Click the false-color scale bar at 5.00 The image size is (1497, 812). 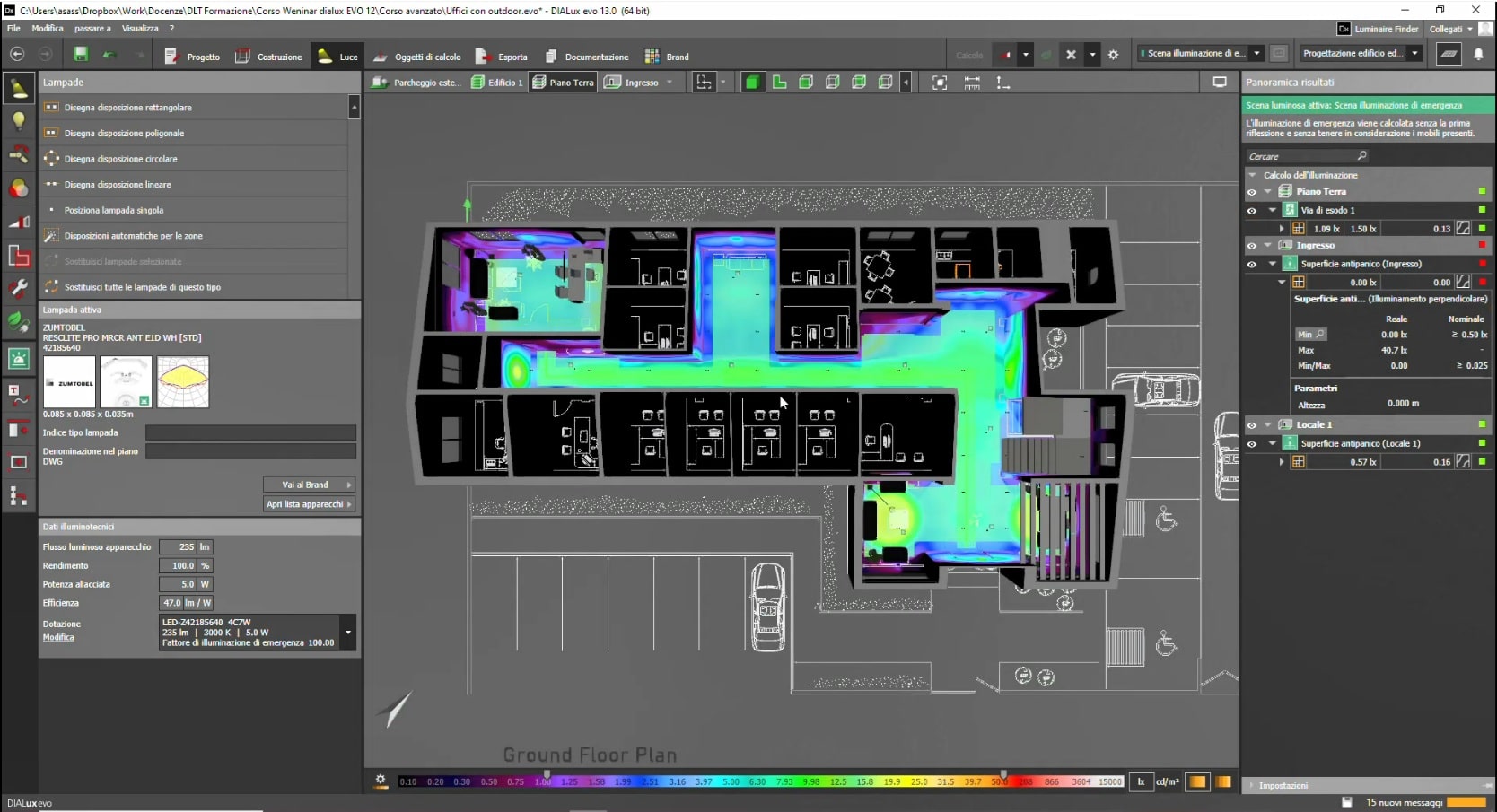coord(731,781)
